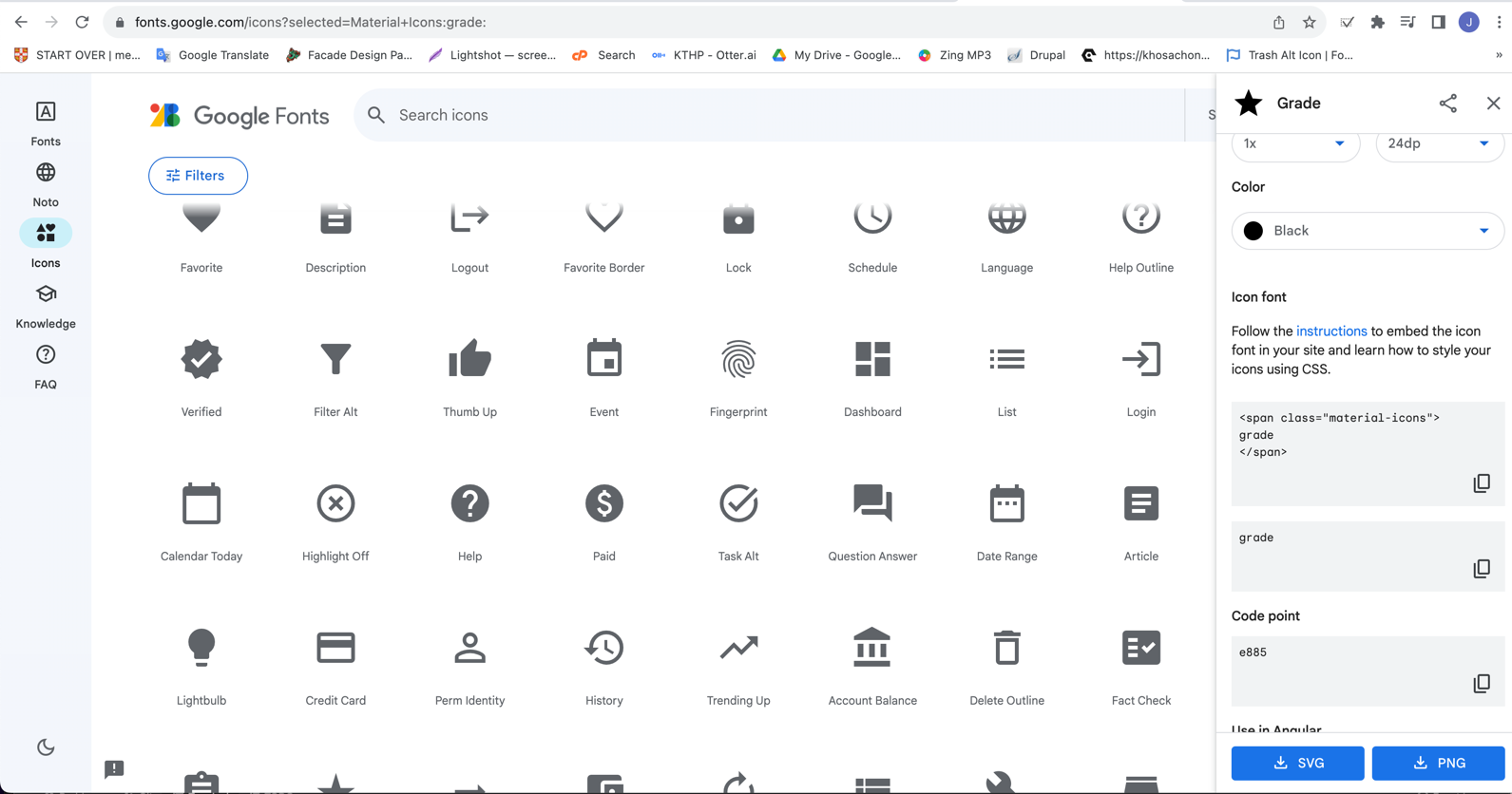
Task: Select the Dashboard icon
Action: click(871, 361)
